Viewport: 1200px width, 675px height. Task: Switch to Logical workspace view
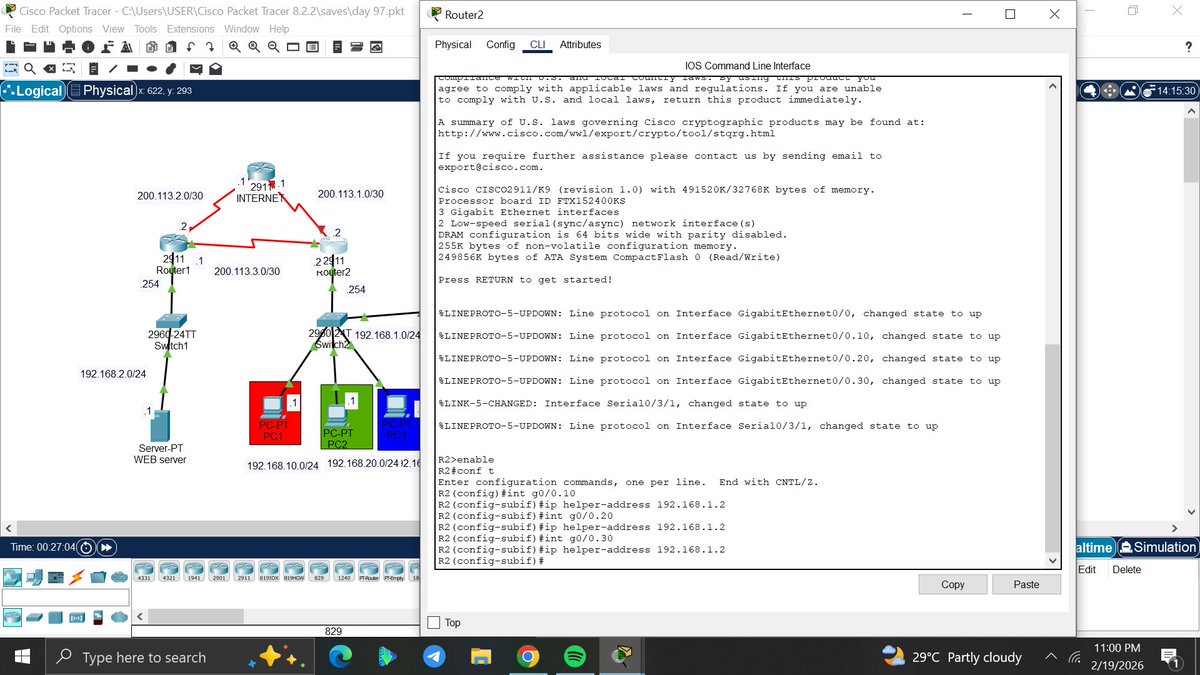(x=33, y=91)
